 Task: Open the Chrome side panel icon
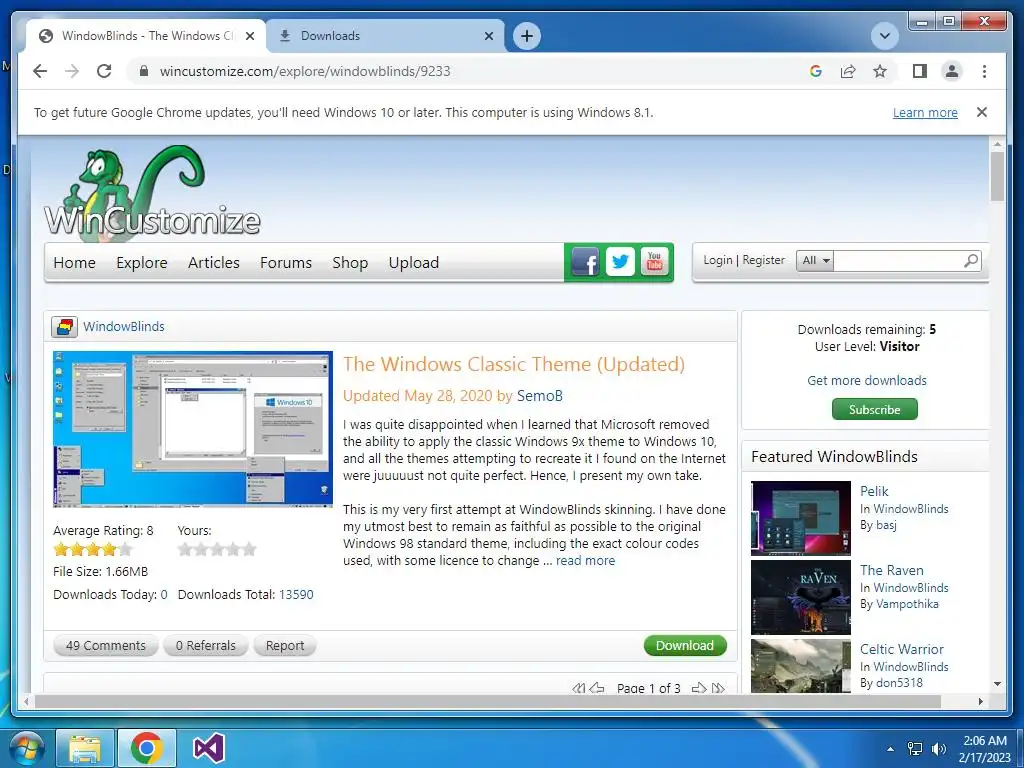point(920,71)
